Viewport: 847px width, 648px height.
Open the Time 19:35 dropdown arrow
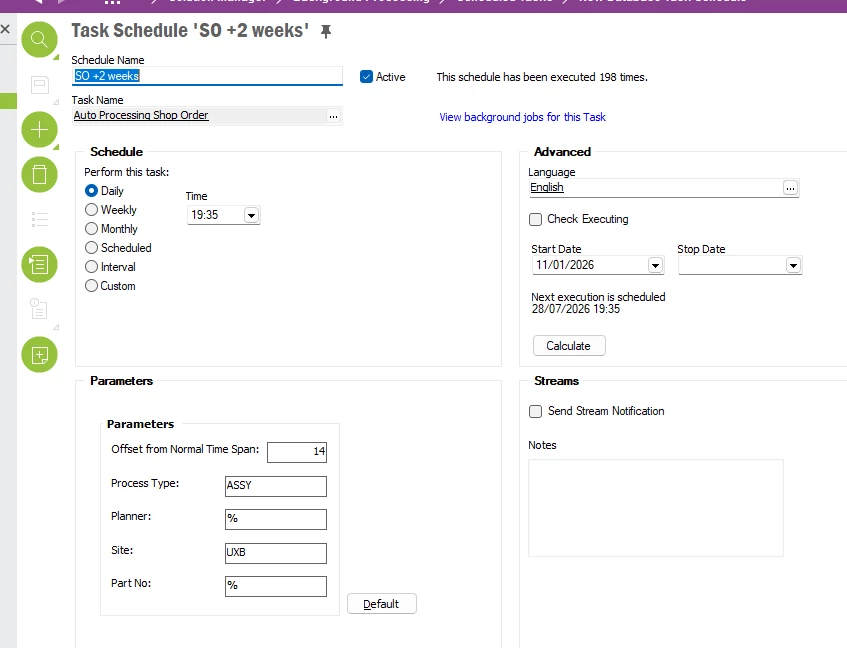(x=251, y=215)
